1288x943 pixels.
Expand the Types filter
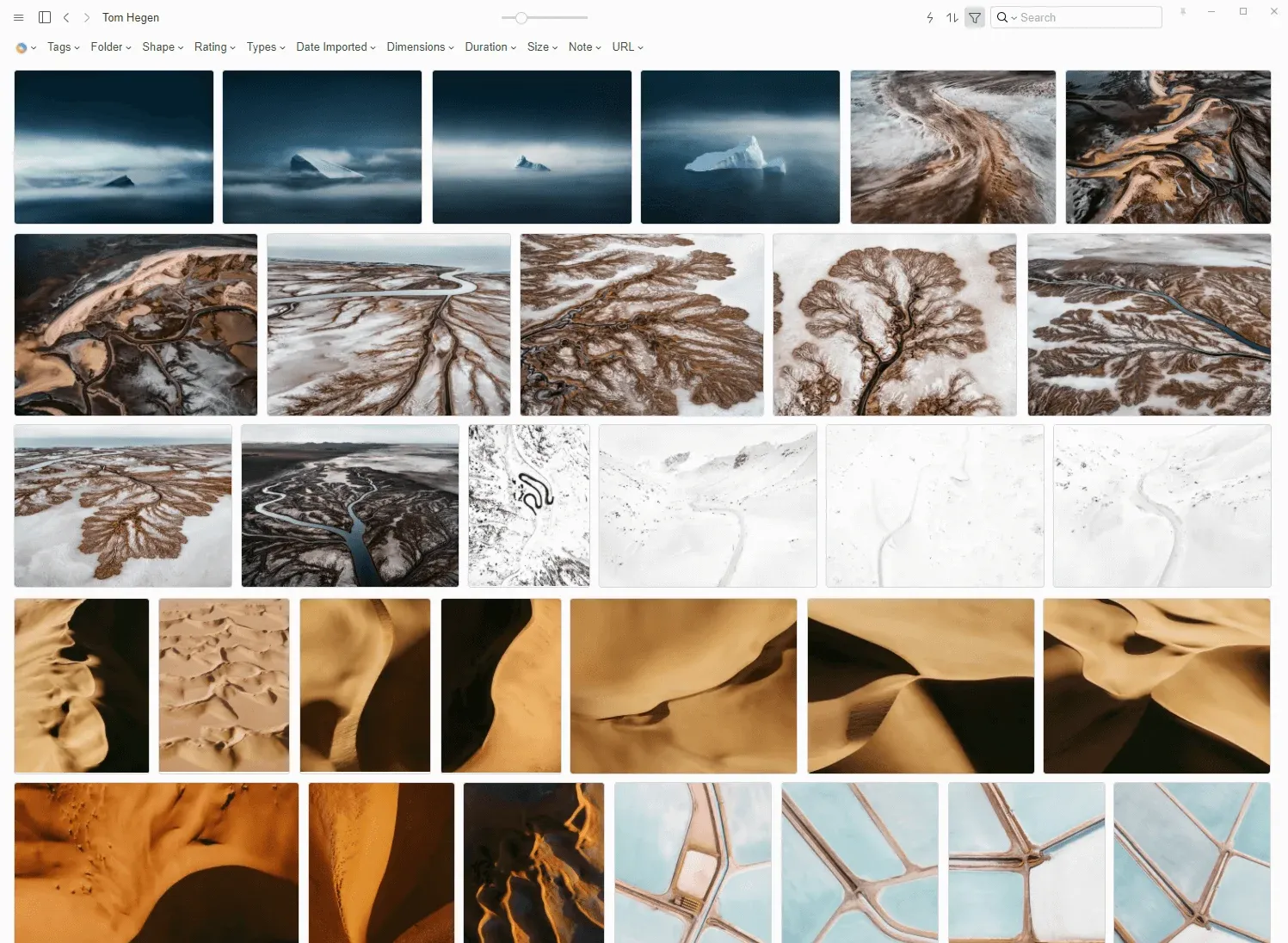[266, 47]
